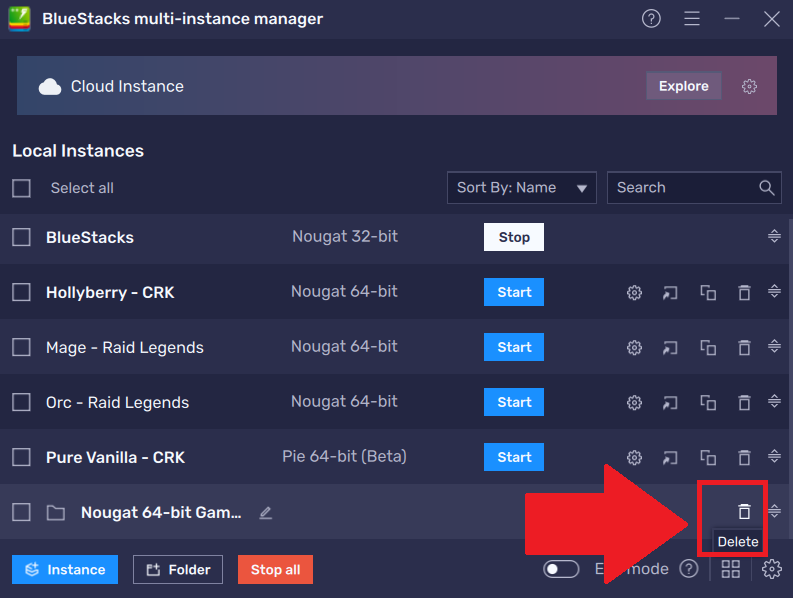Click the Stop all button
793x598 pixels.
click(275, 570)
